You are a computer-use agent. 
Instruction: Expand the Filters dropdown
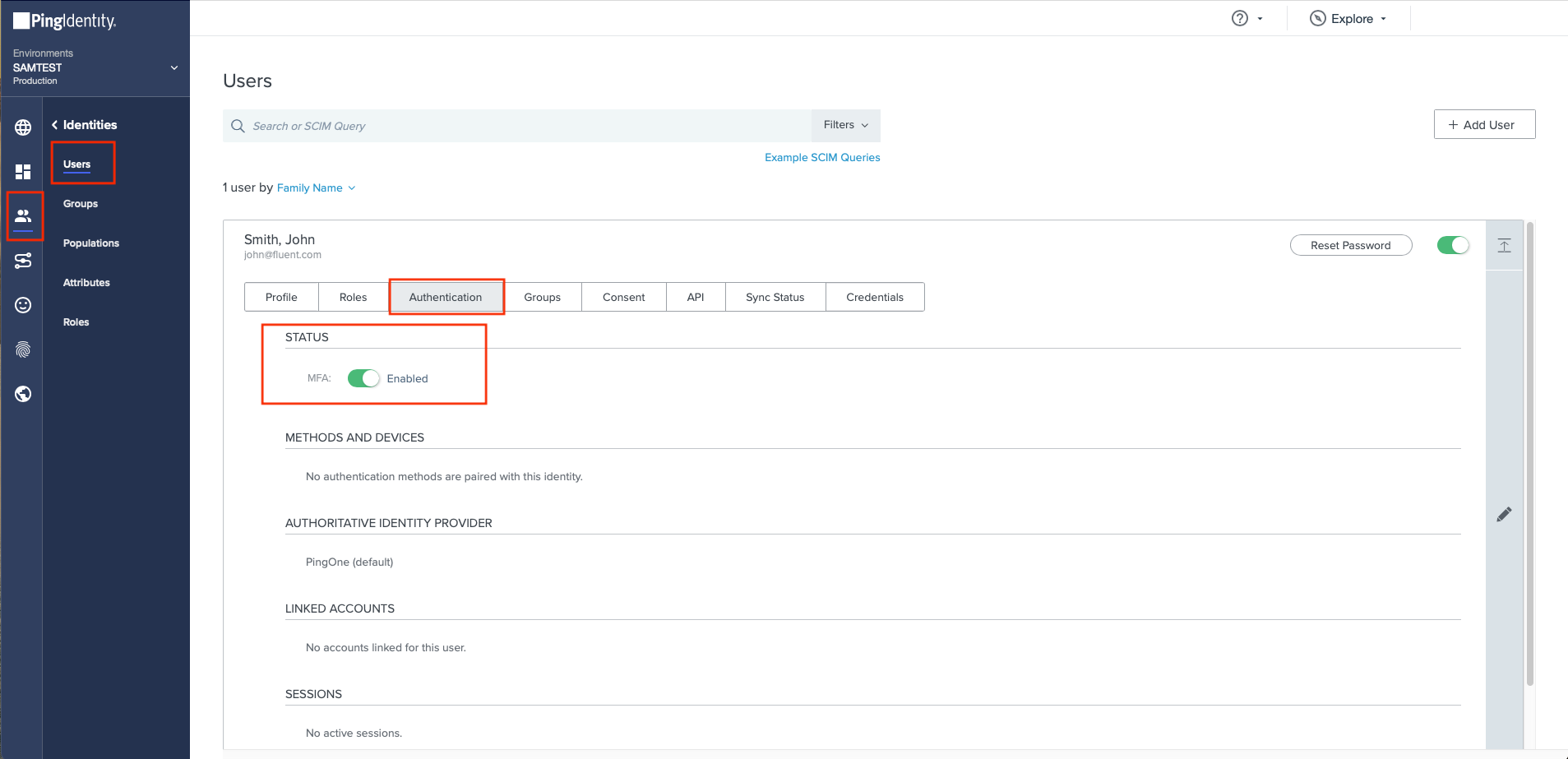point(845,125)
